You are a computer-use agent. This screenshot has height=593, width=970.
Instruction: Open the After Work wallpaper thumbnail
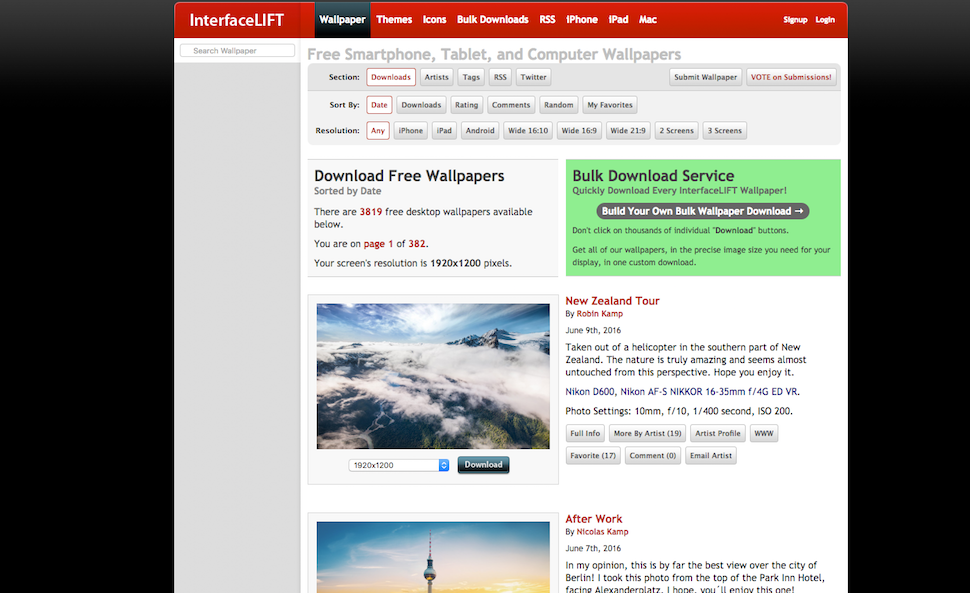(433, 557)
